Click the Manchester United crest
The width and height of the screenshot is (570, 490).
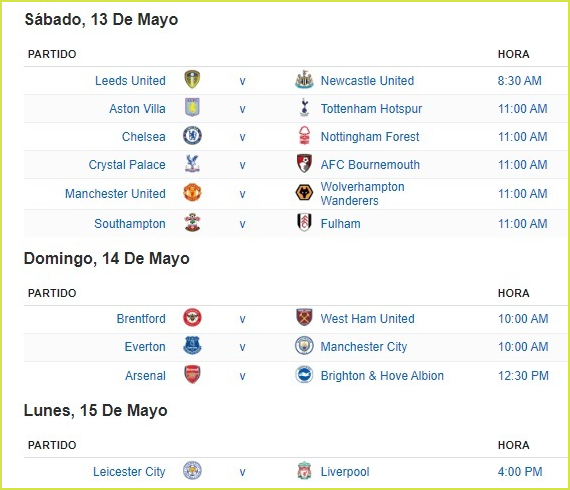192,193
